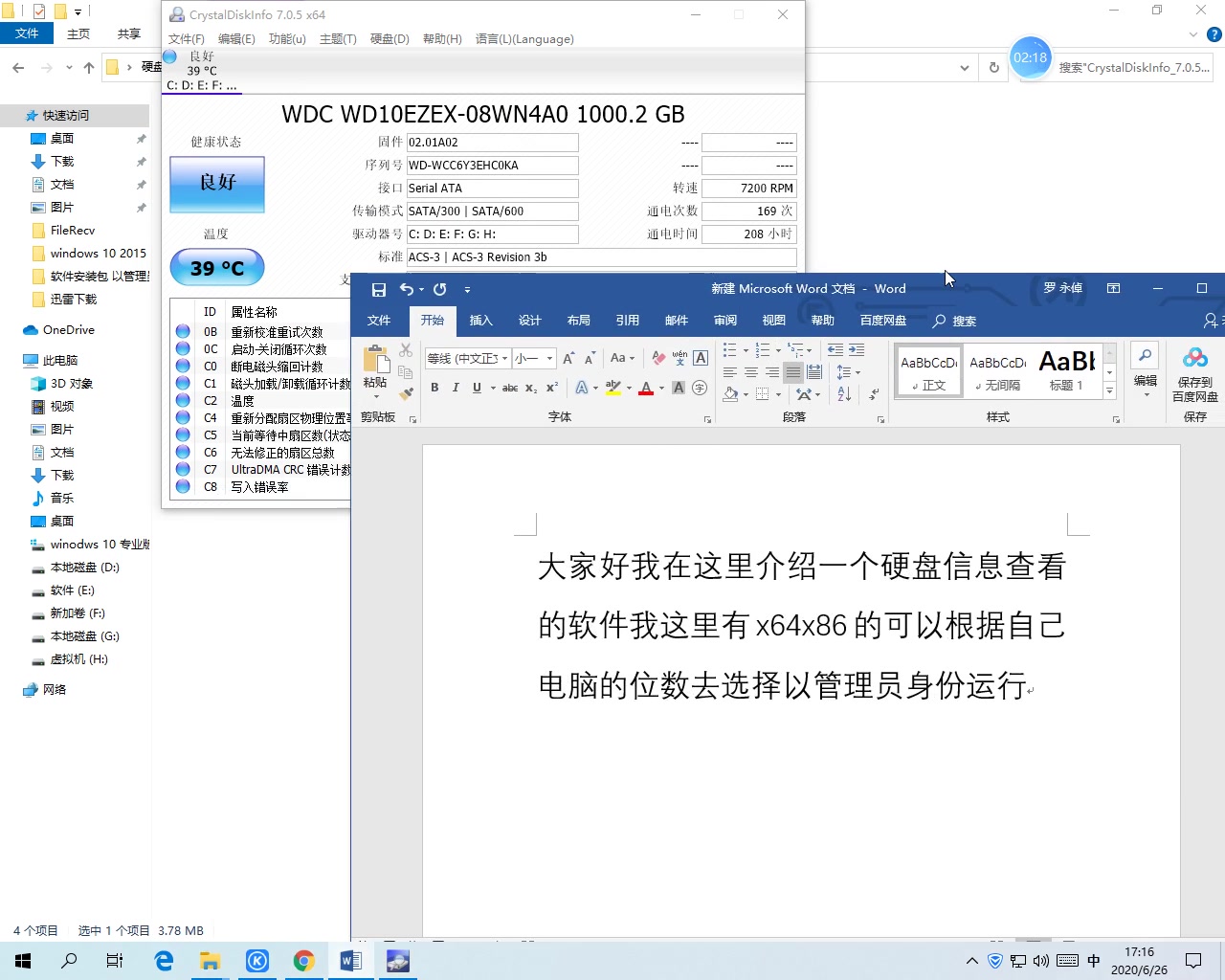Sort the text with the A-Z sort icon
Screen dimensions: 1225x980
tap(844, 393)
